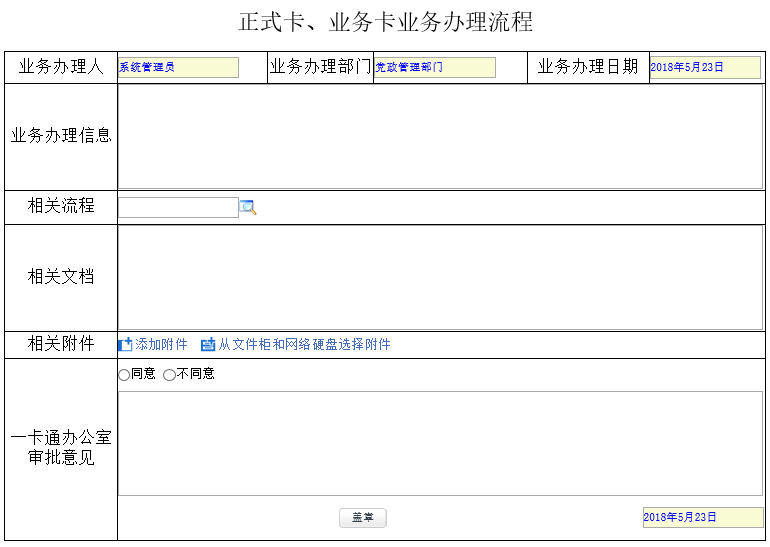Click the icon left of 添加附件

(x=125, y=345)
